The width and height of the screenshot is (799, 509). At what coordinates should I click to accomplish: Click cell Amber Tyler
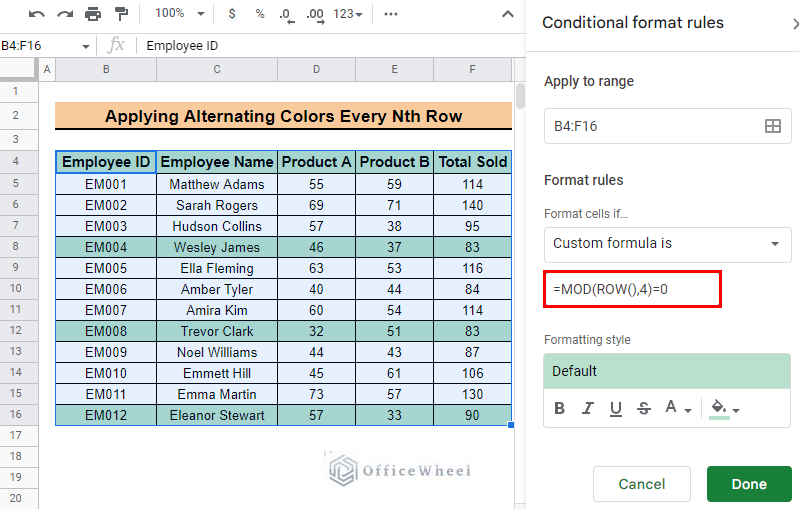pyautogui.click(x=217, y=289)
